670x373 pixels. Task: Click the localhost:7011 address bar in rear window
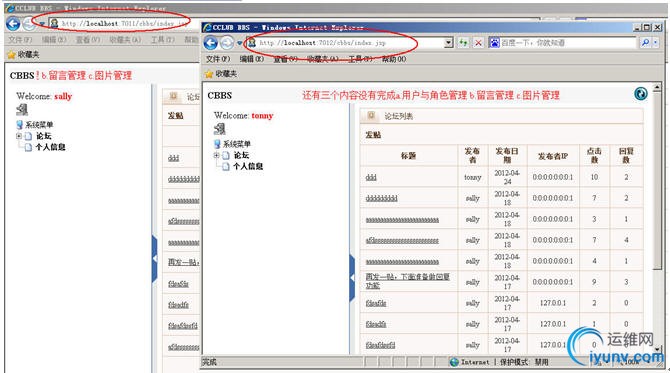point(120,23)
